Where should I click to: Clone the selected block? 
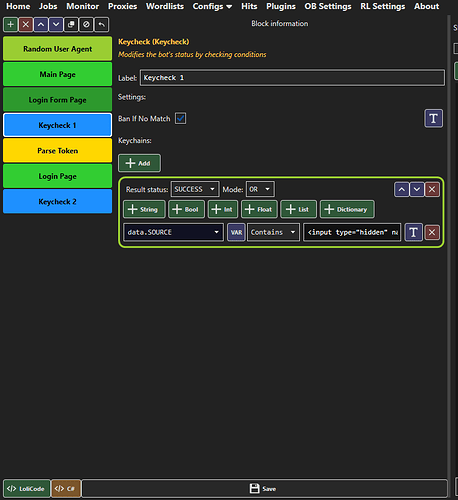[71, 25]
